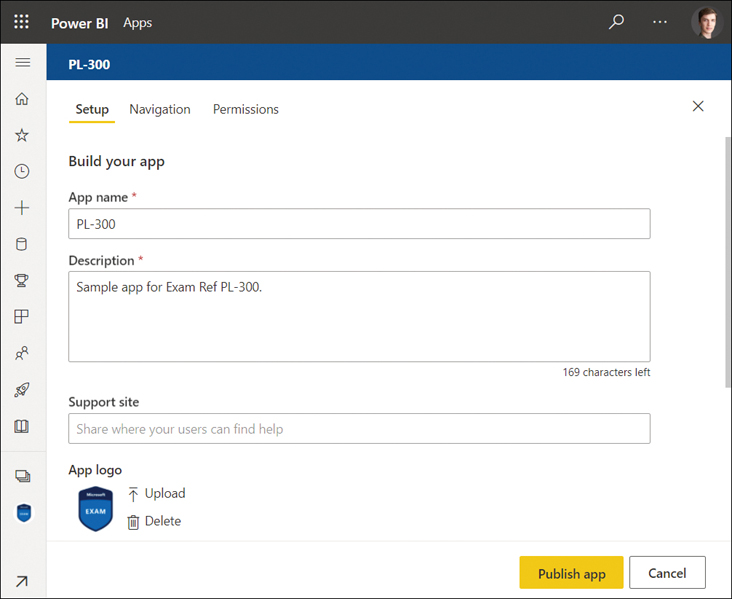Viewport: 732px width, 599px height.
Task: Click the vertical scrollbar of the pane
Action: [727, 261]
